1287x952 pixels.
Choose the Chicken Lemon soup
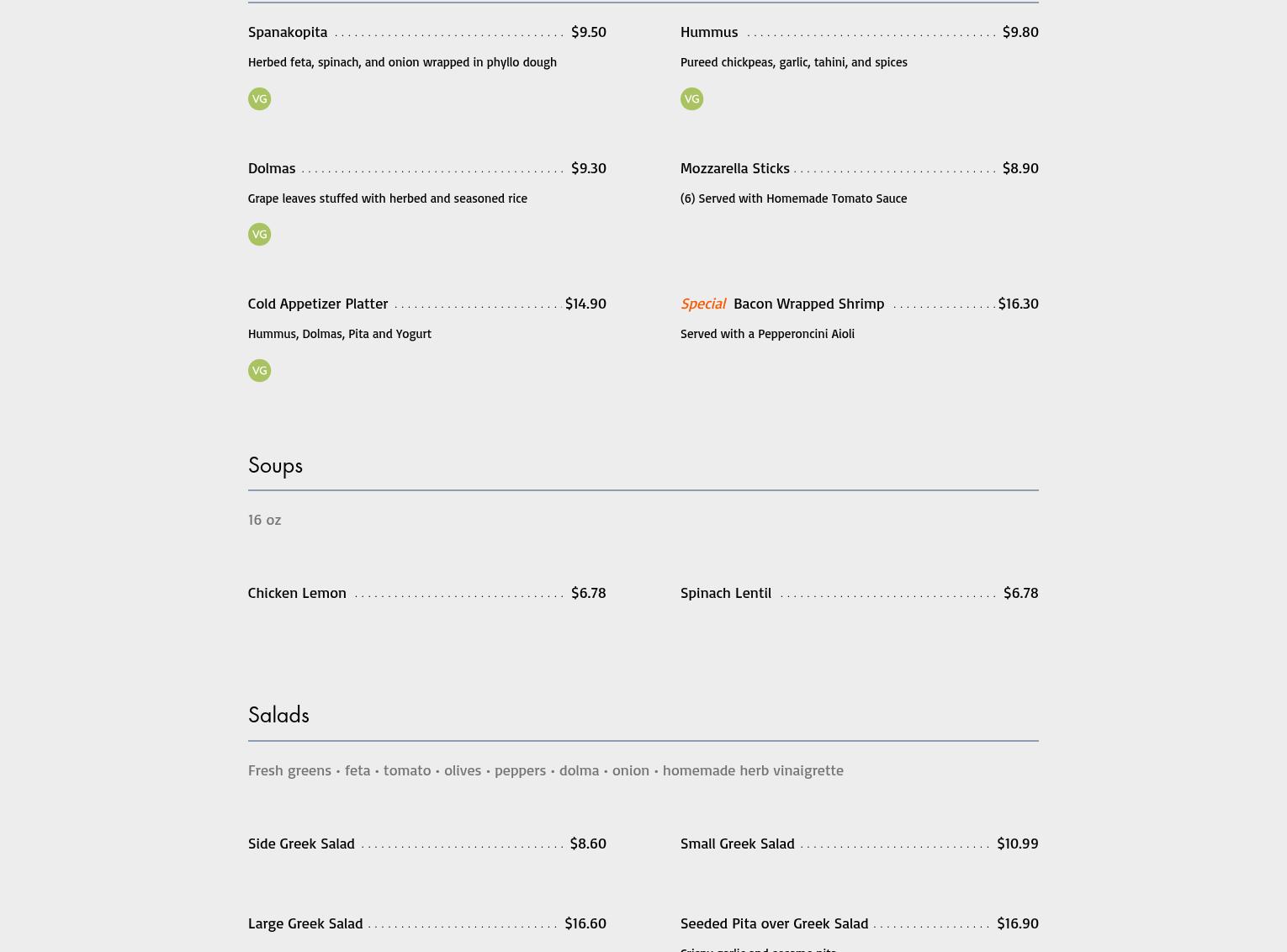pyautogui.click(x=297, y=593)
